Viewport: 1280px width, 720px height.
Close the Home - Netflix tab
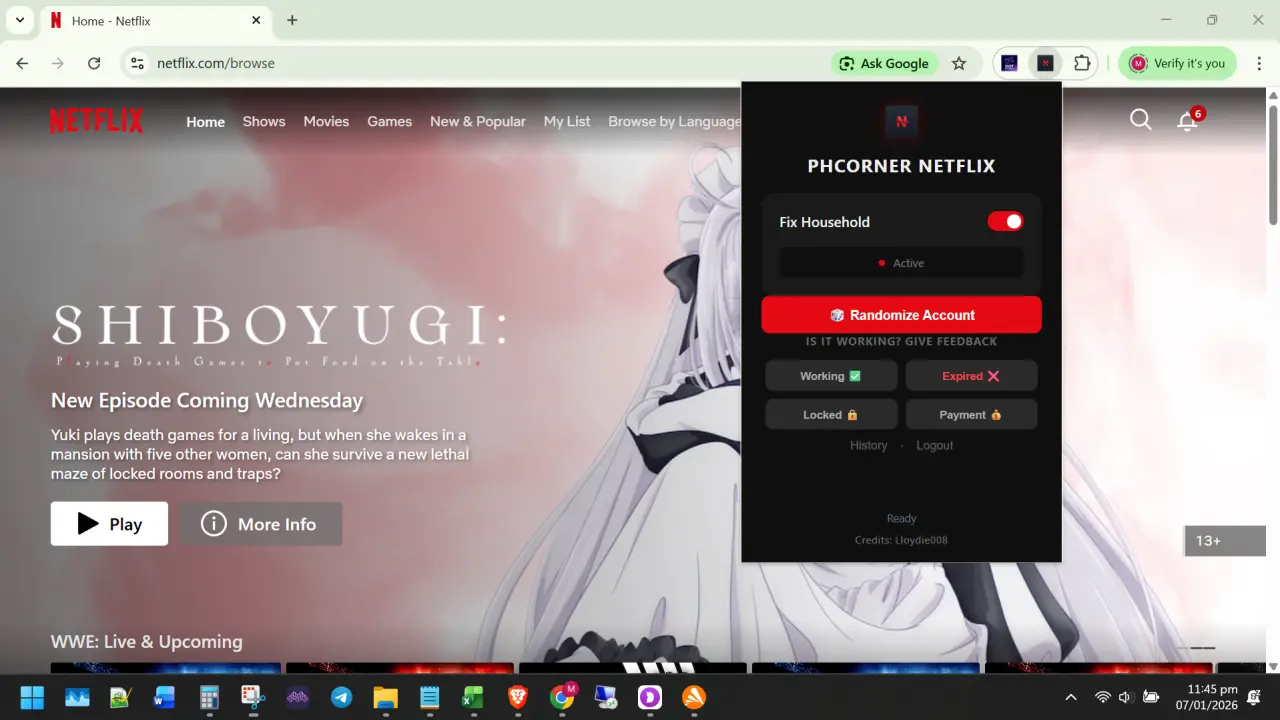tap(256, 20)
